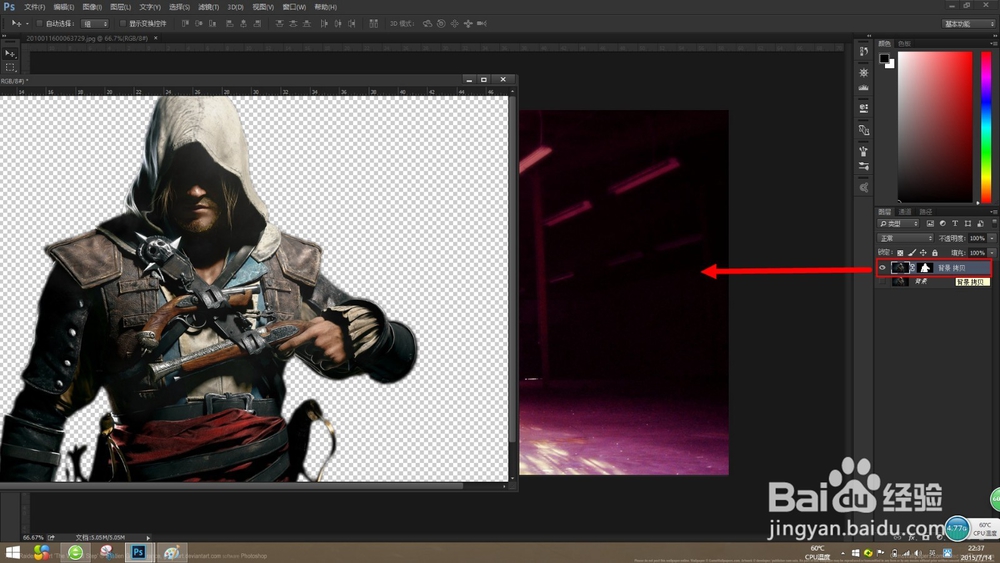Toggle lock position in Layers panel

point(923,253)
